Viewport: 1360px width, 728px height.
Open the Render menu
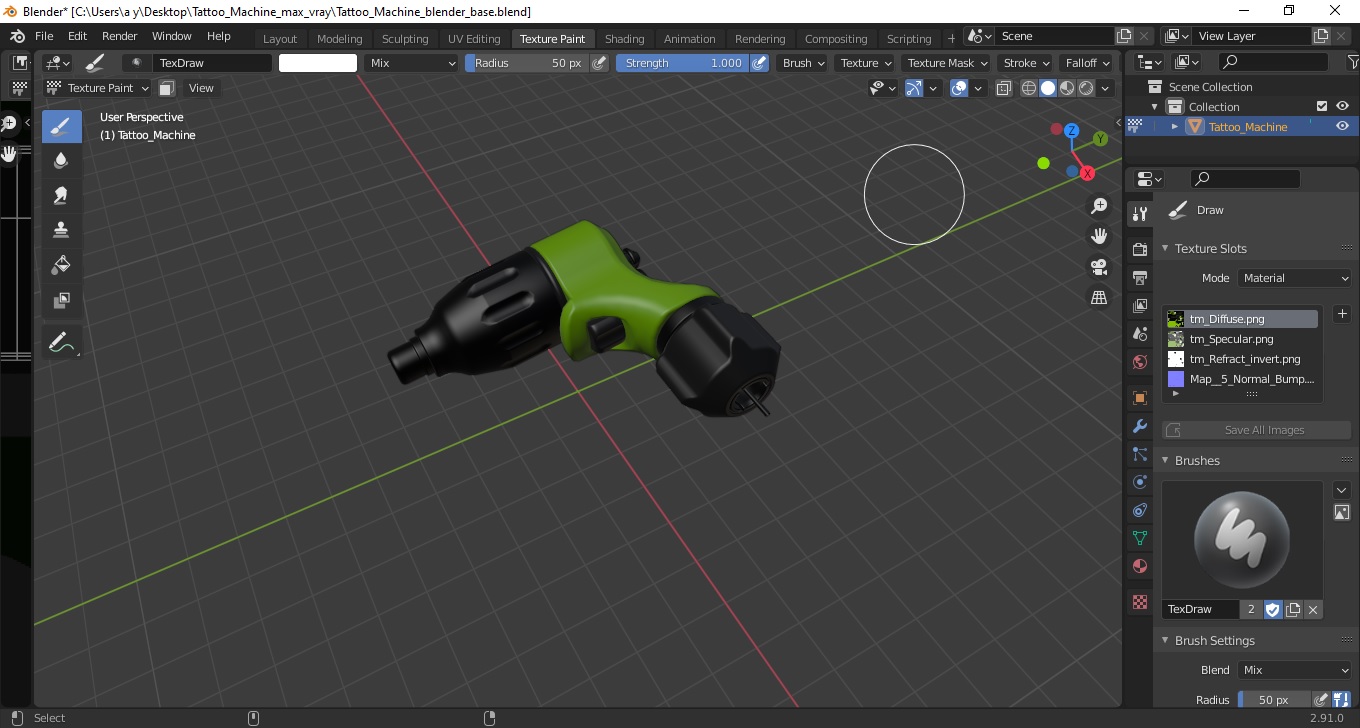click(x=120, y=36)
